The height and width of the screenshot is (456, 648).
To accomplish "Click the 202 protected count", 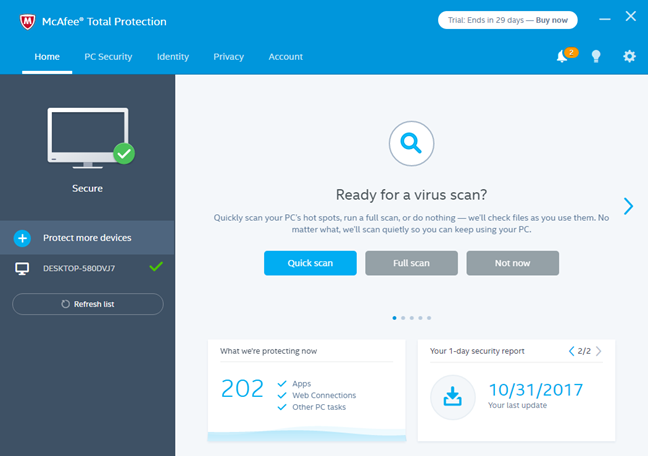I will [x=242, y=389].
